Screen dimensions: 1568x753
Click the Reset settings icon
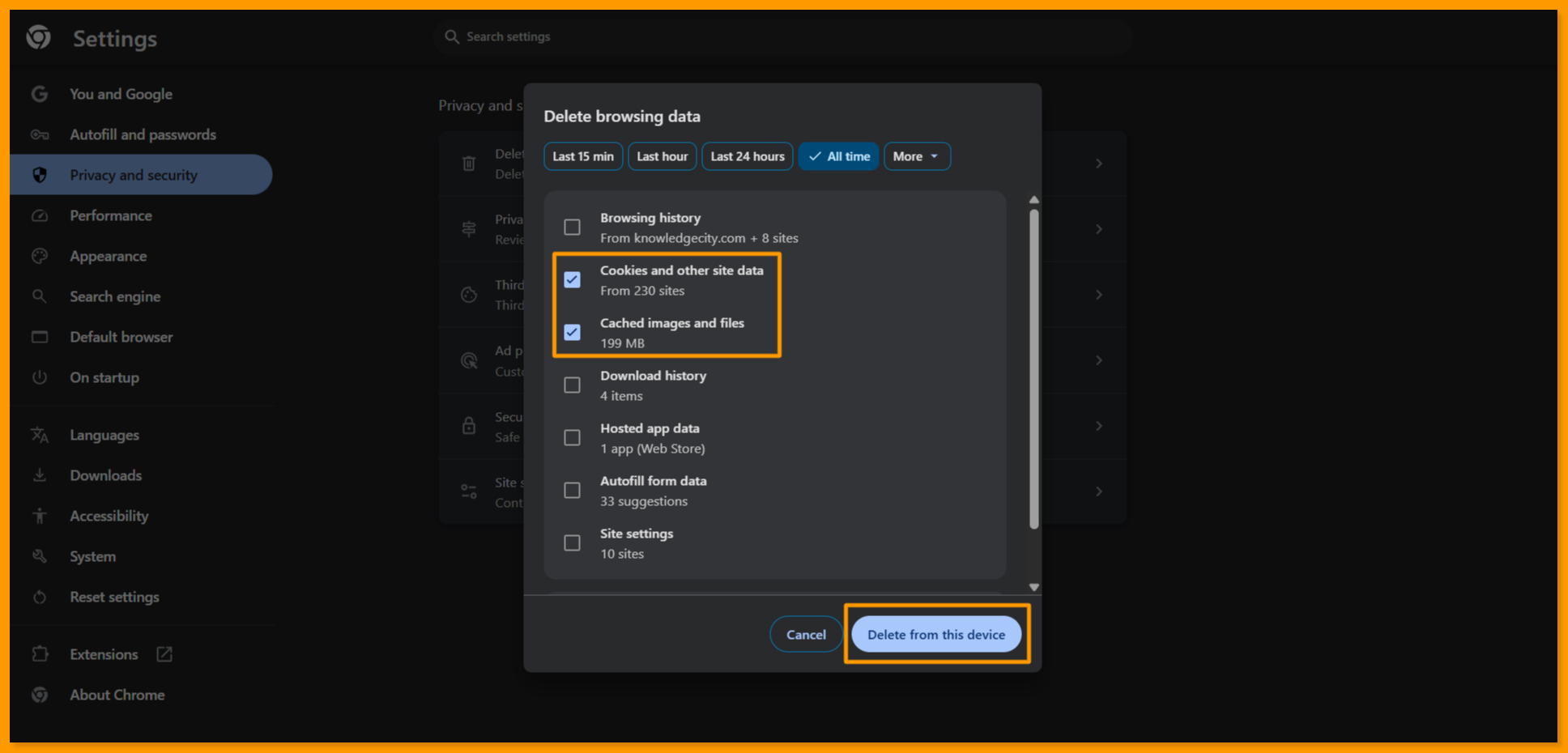coord(39,597)
